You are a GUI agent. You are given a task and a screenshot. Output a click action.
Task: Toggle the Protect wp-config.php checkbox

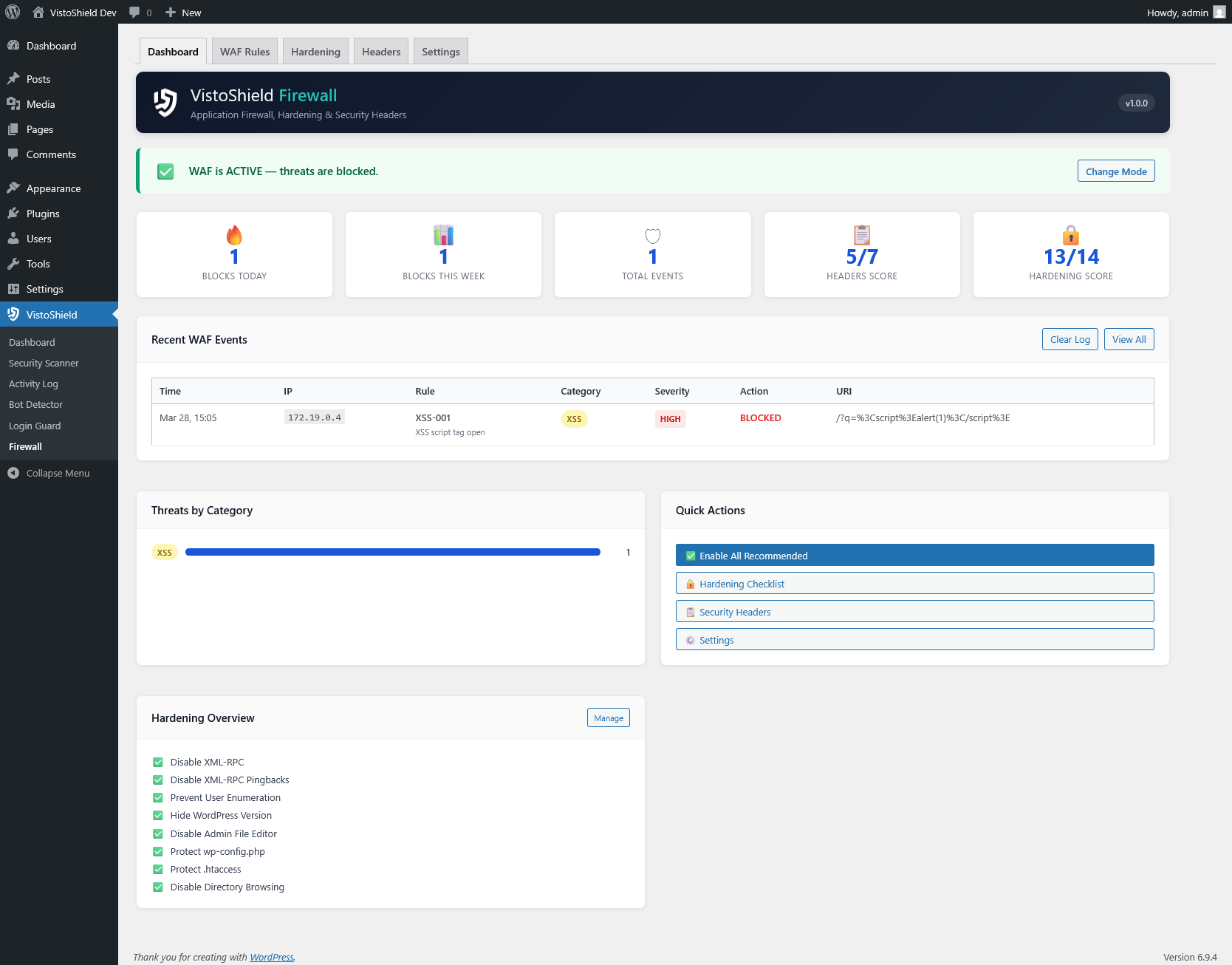(x=158, y=851)
